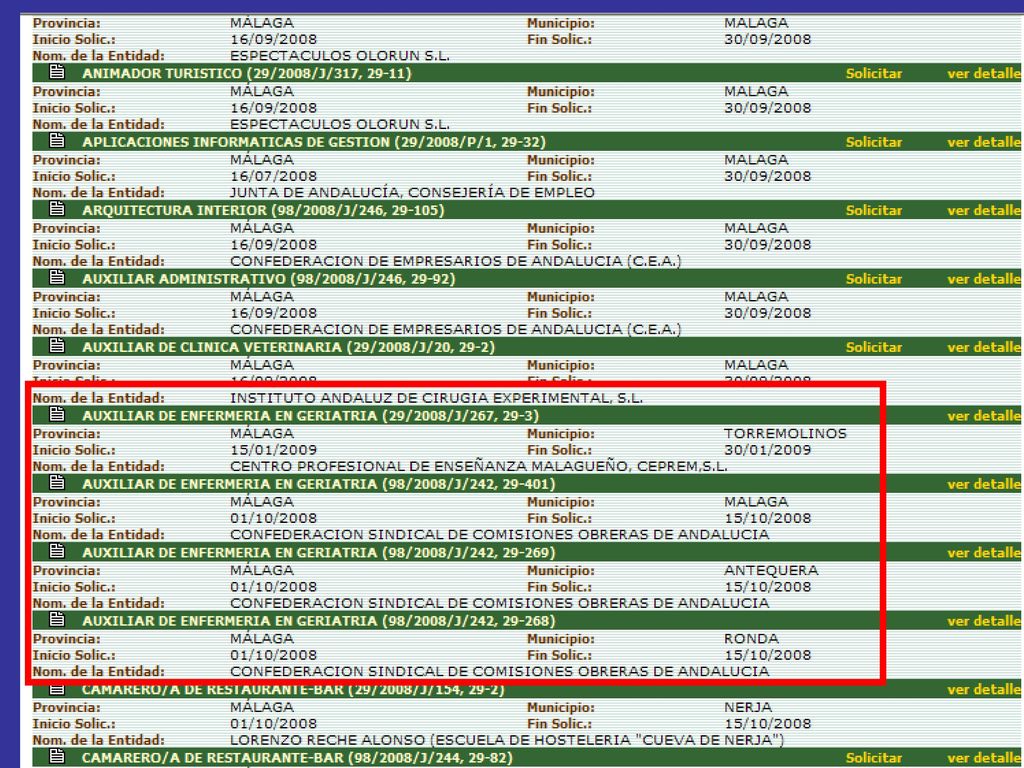The height and width of the screenshot is (768, 1024).
Task: Select entity CENTRO PROFESIONAL DE ENSEÑANZA MALAGUEÑO
Action: [x=479, y=467]
